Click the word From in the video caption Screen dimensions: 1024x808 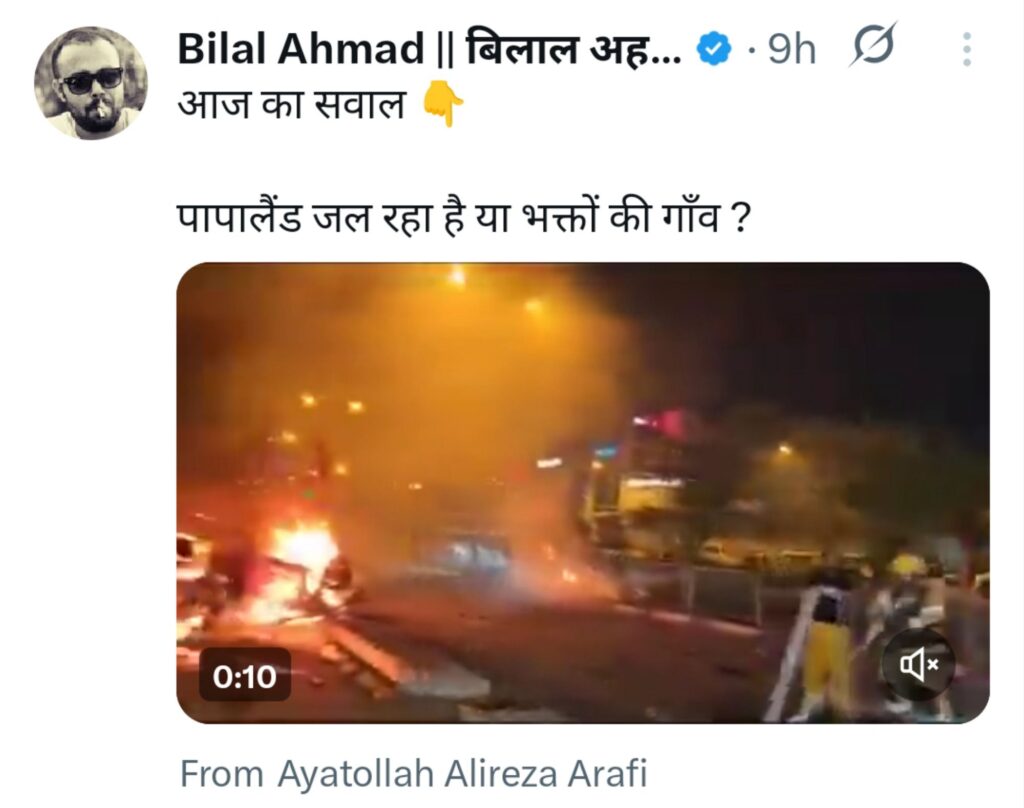pyautogui.click(x=222, y=774)
